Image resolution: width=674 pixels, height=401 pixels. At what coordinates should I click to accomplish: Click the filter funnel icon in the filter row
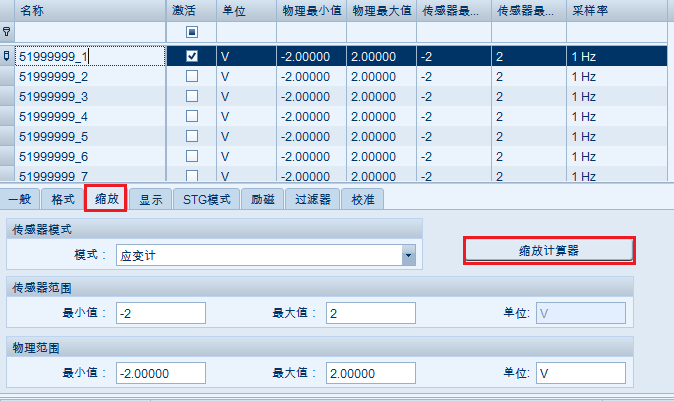(x=6, y=31)
